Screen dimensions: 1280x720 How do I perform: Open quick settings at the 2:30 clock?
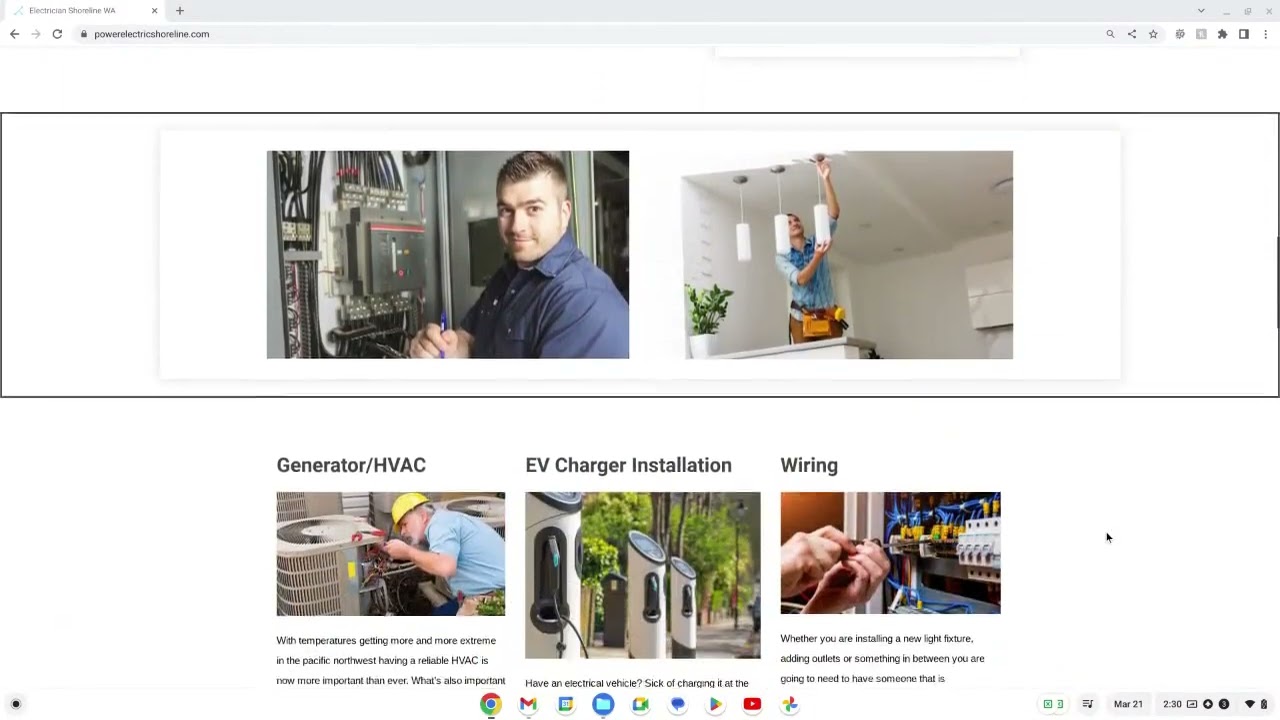tap(1172, 704)
